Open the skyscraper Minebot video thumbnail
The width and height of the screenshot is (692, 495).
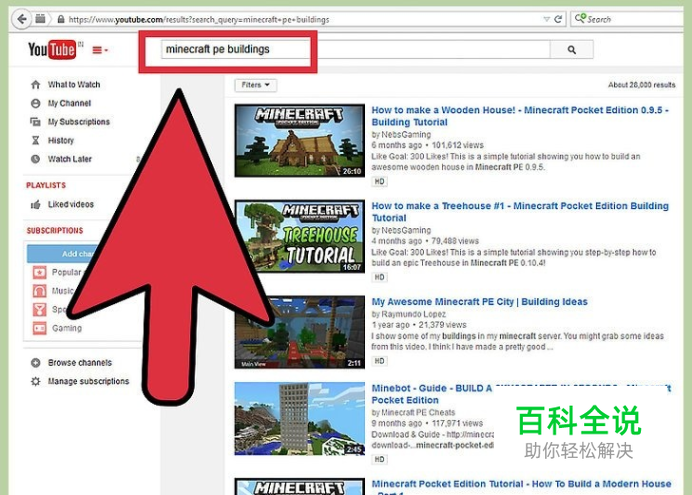coord(300,419)
